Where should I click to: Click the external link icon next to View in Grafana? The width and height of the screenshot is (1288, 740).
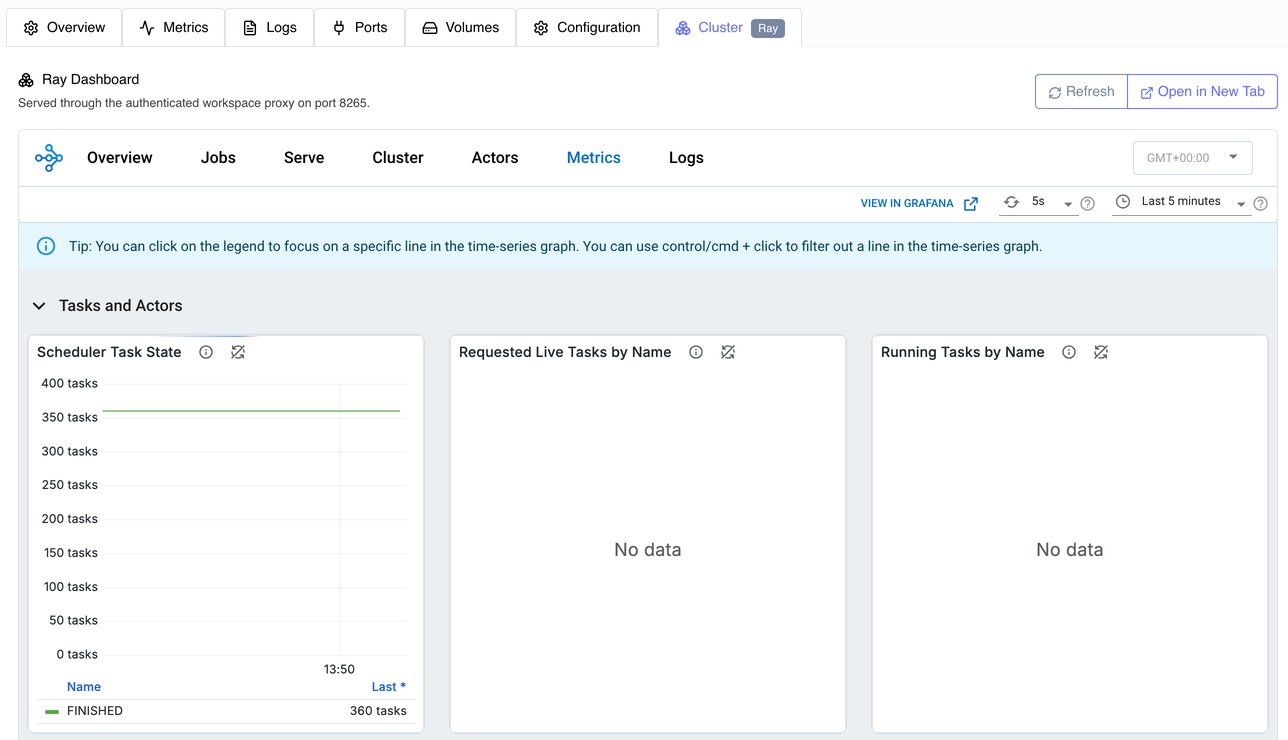(971, 204)
